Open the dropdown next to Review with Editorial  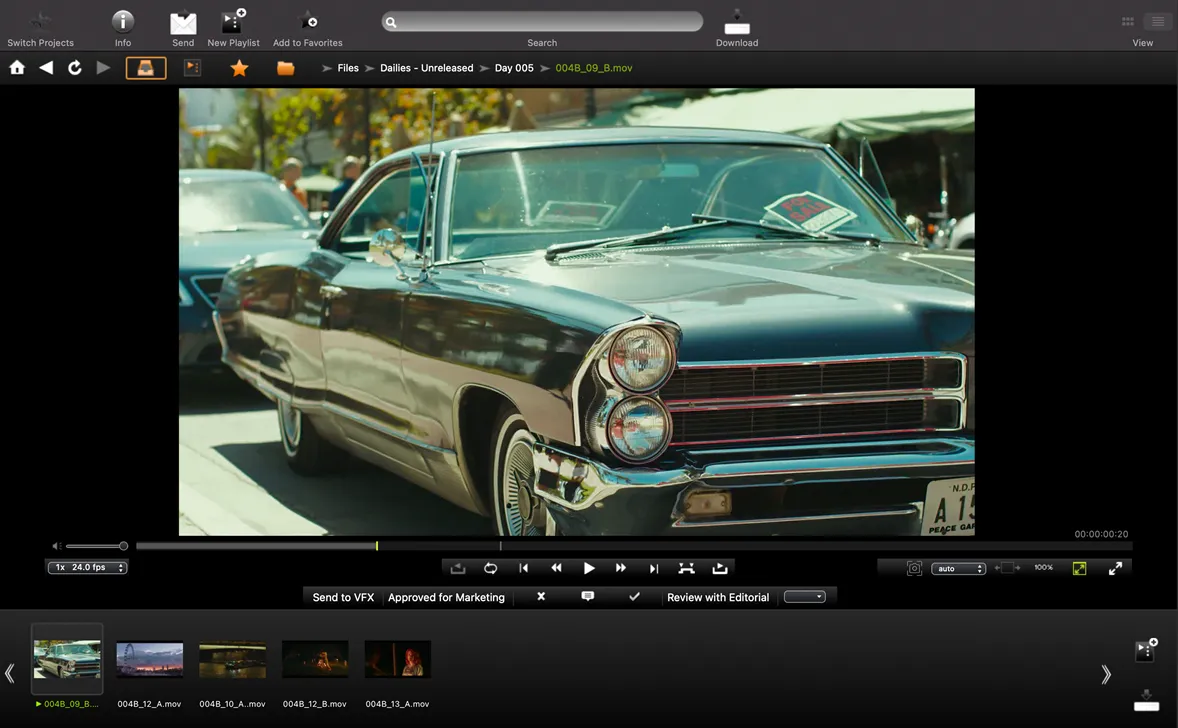(807, 596)
